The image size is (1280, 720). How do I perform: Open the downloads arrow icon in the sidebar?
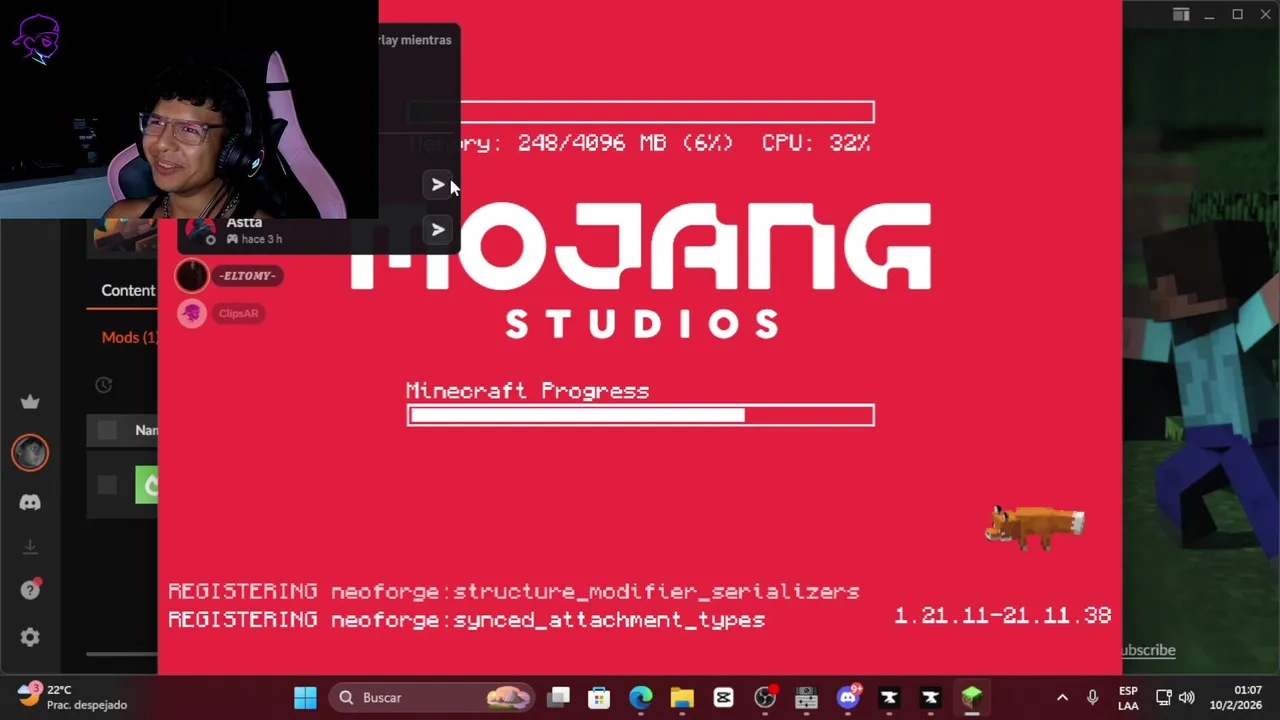point(30,547)
